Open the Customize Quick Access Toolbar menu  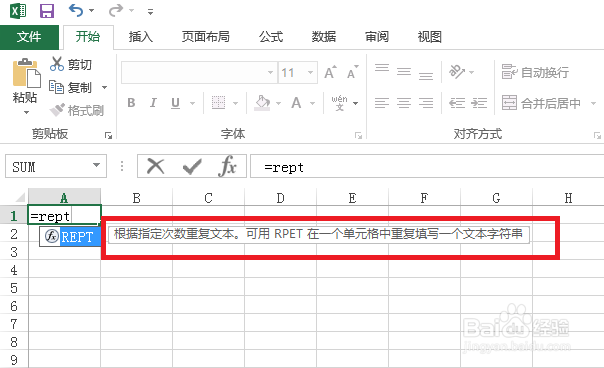click(x=150, y=12)
